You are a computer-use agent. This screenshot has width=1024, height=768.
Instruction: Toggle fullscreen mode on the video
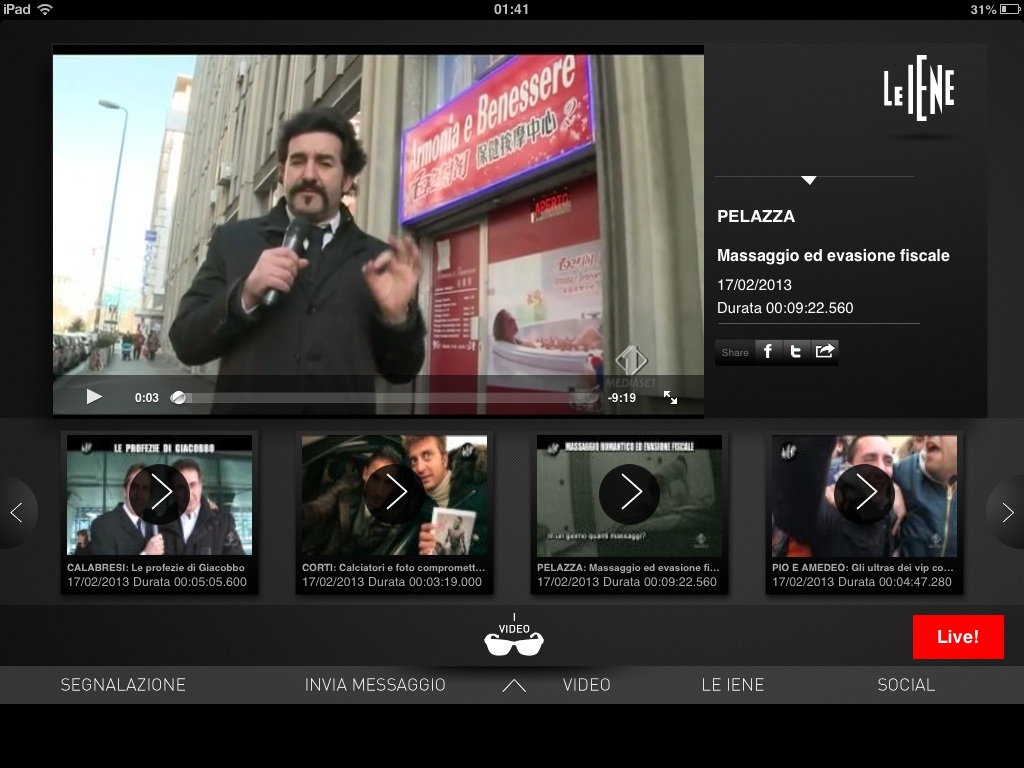pos(670,397)
